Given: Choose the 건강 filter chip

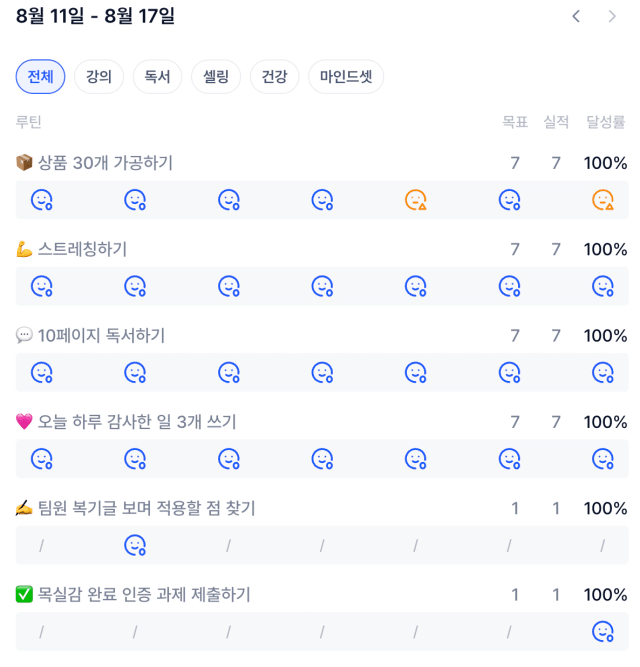Looking at the screenshot, I should (274, 77).
